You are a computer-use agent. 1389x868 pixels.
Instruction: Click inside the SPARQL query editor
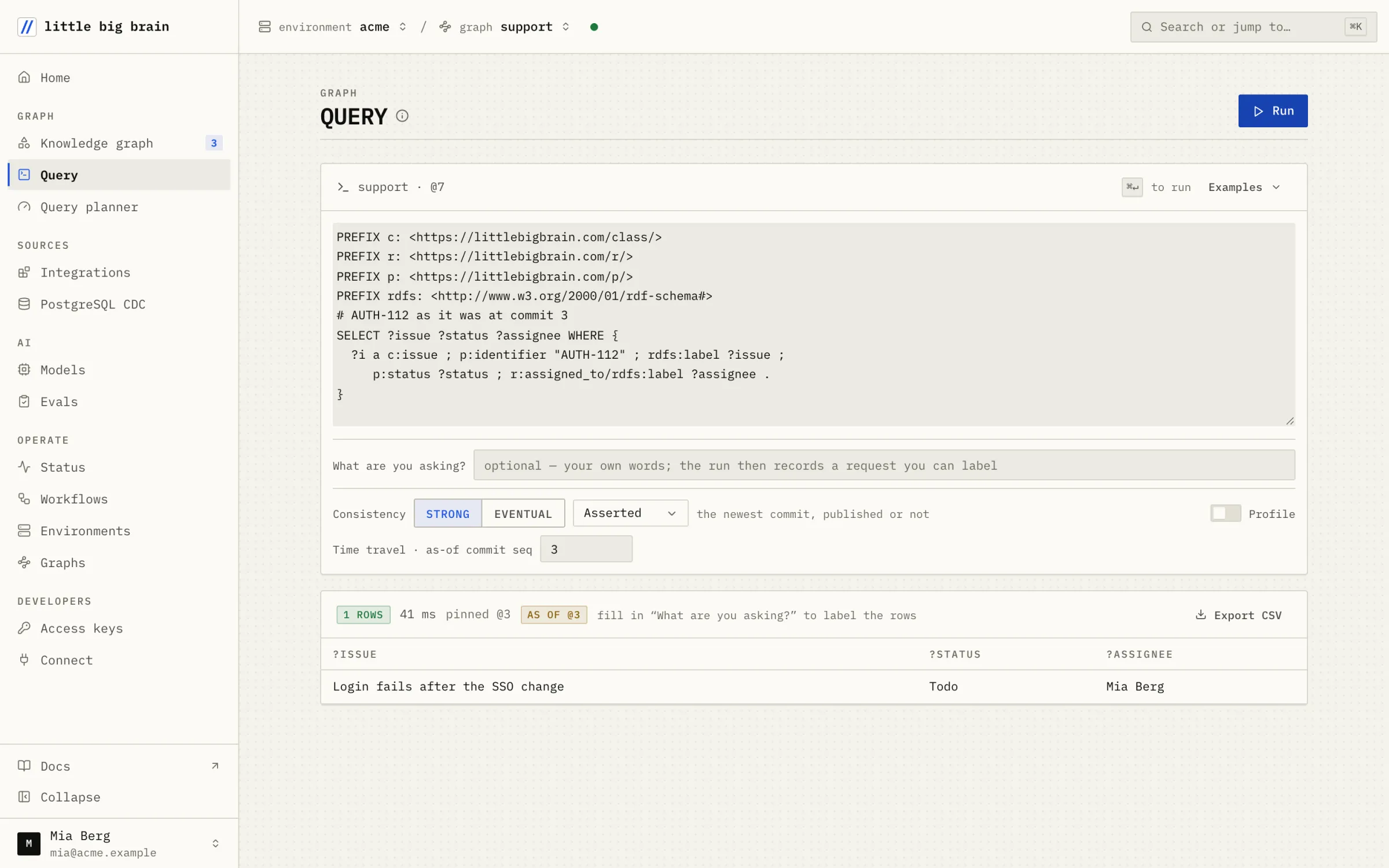point(813,324)
